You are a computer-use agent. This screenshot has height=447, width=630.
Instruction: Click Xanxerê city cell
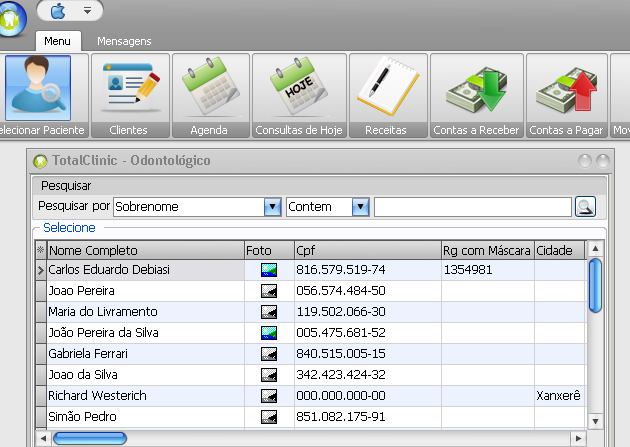click(558, 396)
